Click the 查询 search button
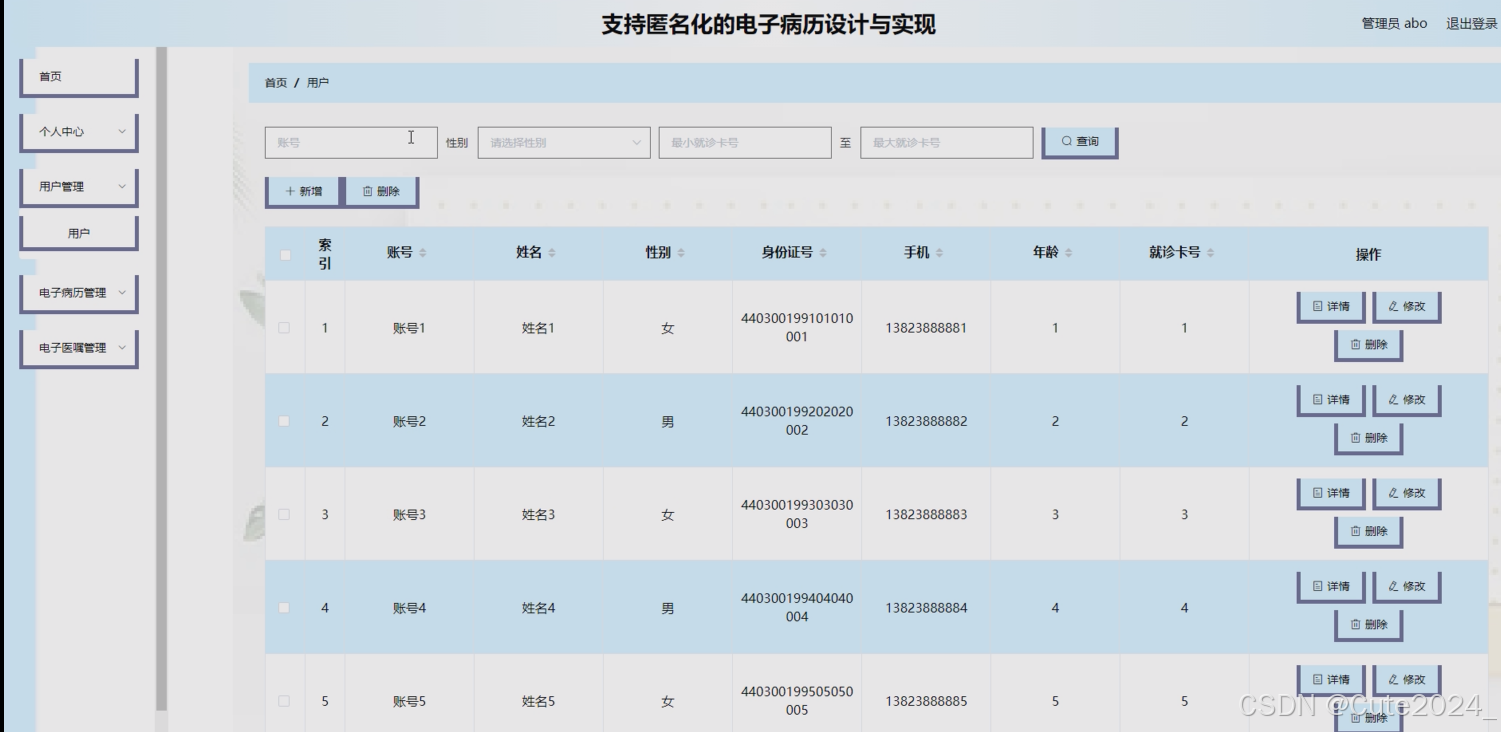 [x=1080, y=142]
